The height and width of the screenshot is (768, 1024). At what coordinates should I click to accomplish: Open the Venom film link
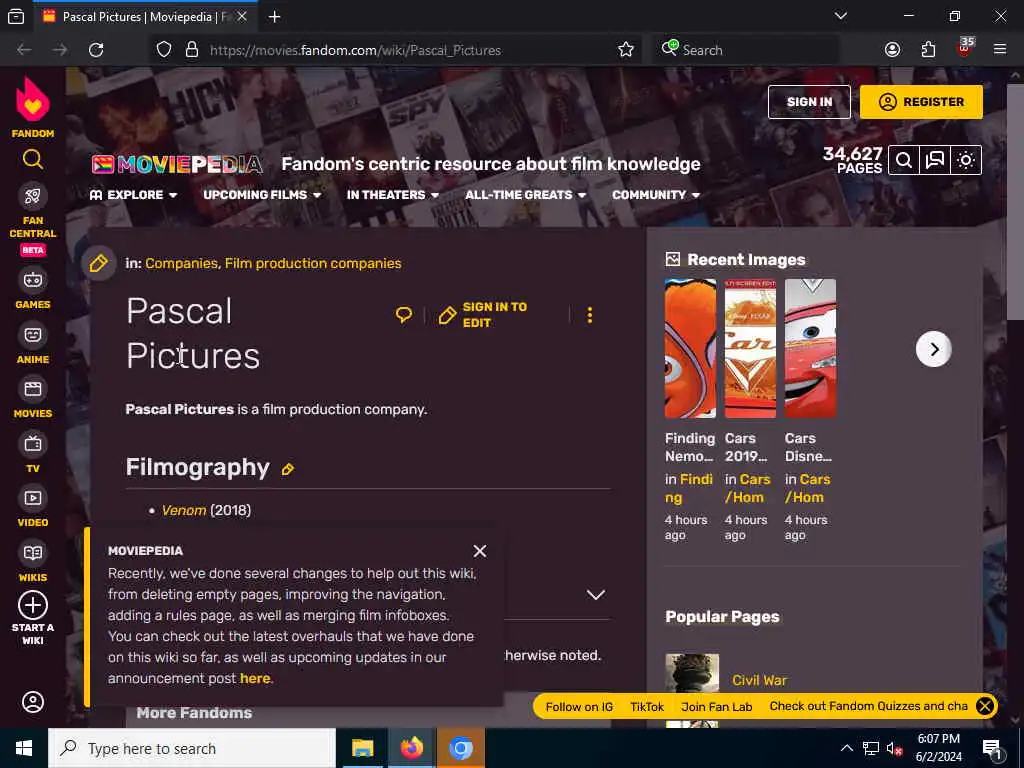[x=184, y=510]
